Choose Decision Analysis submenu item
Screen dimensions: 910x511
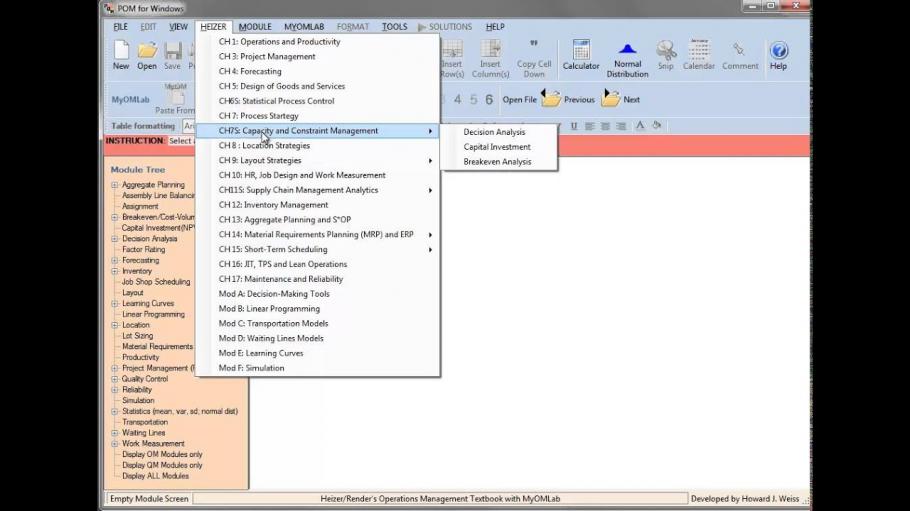pyautogui.click(x=494, y=132)
